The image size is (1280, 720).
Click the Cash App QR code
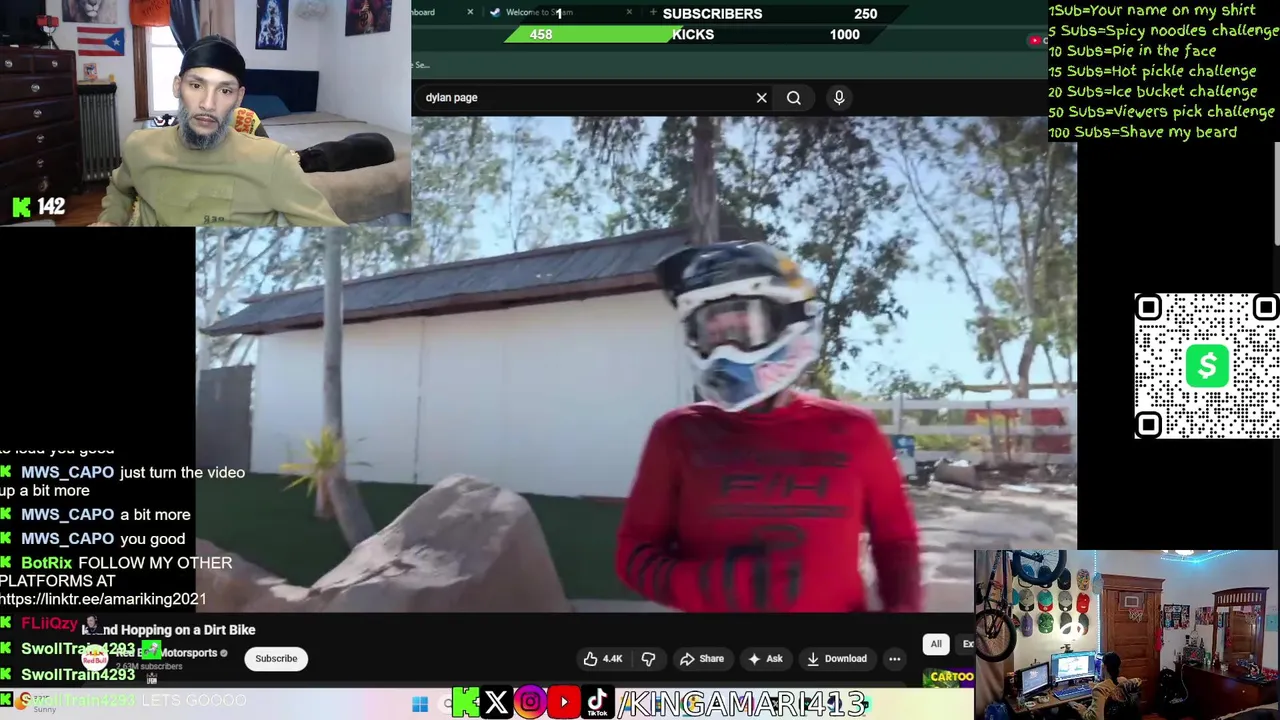tap(1207, 366)
